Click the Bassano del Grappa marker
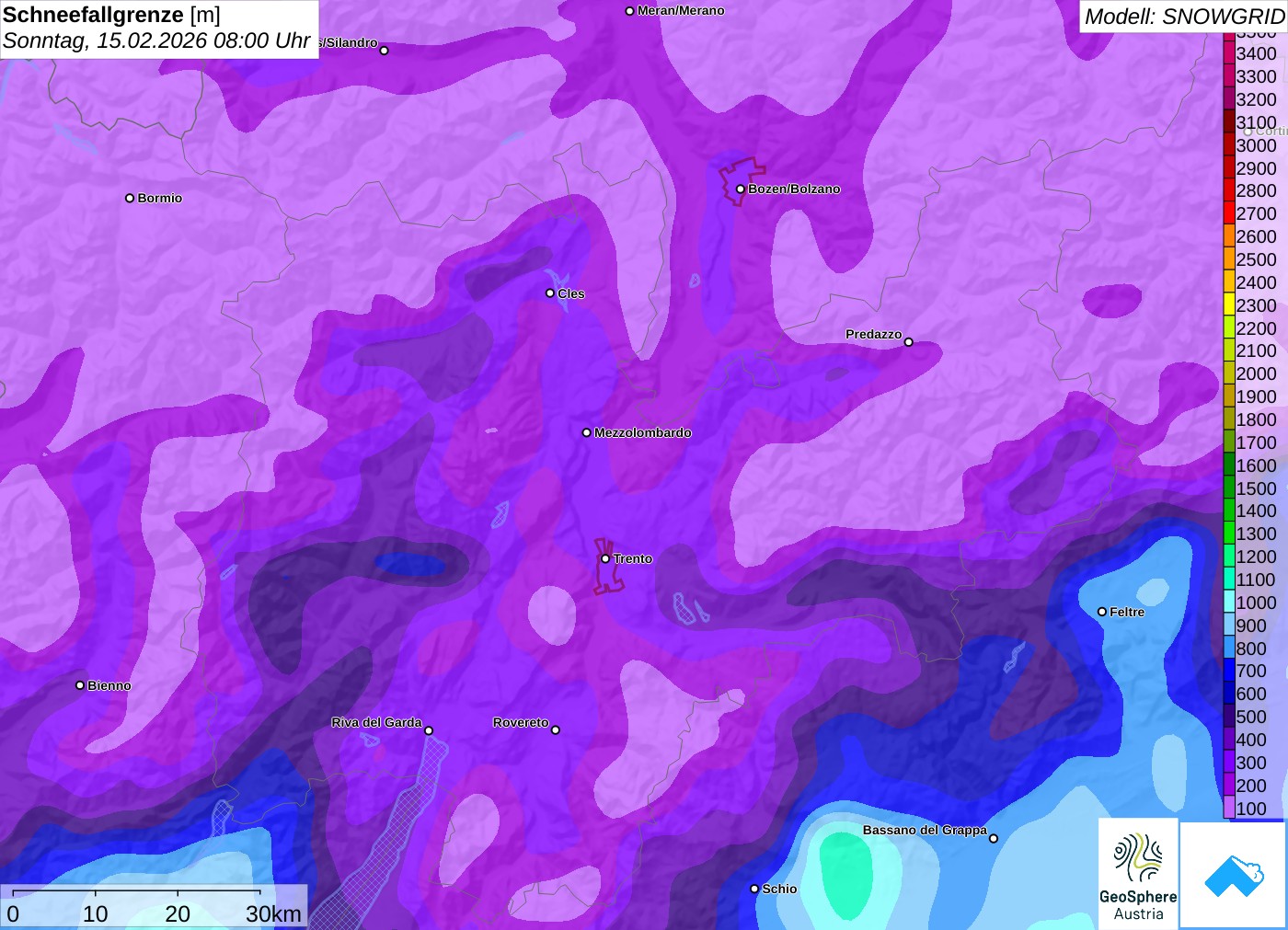This screenshot has height=930, width=1288. click(x=994, y=838)
